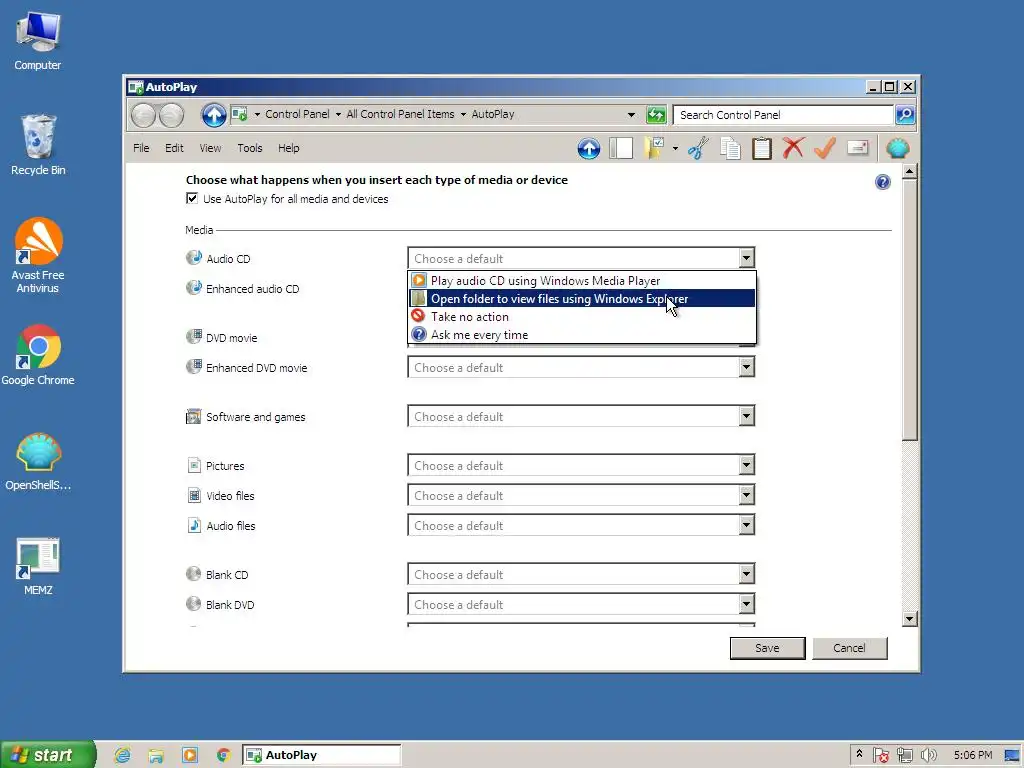Open the View menu
Screen dimensions: 1024x768
(x=210, y=148)
